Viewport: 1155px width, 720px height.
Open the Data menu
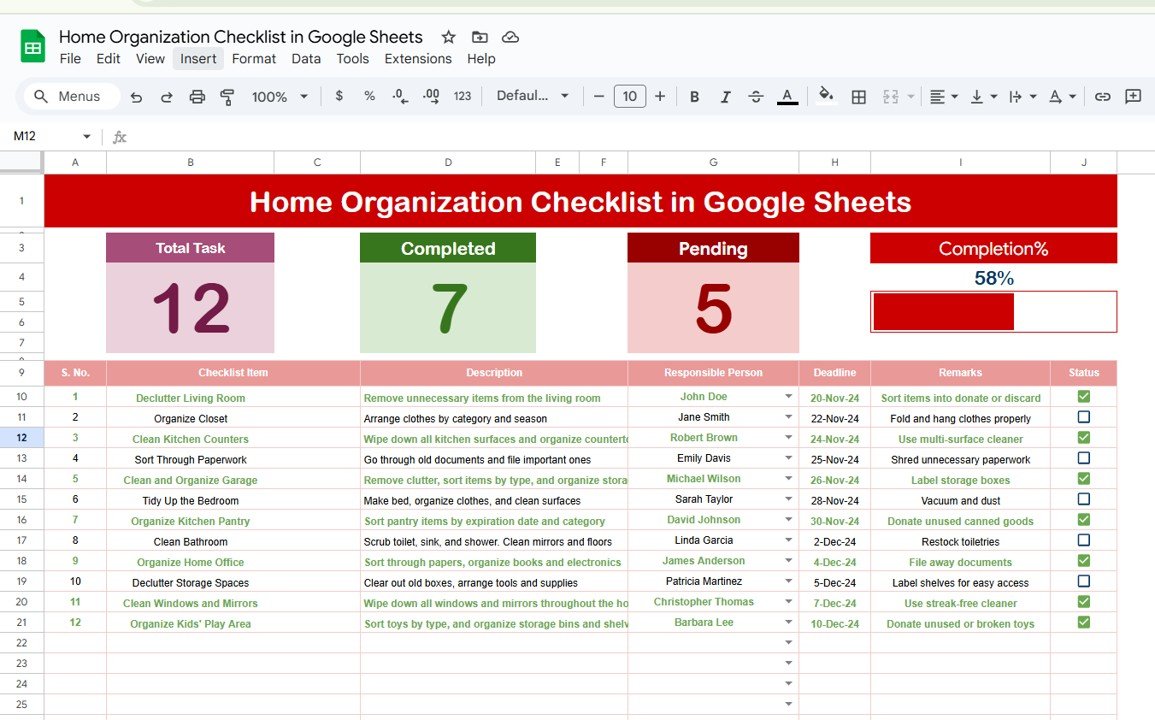[306, 59]
